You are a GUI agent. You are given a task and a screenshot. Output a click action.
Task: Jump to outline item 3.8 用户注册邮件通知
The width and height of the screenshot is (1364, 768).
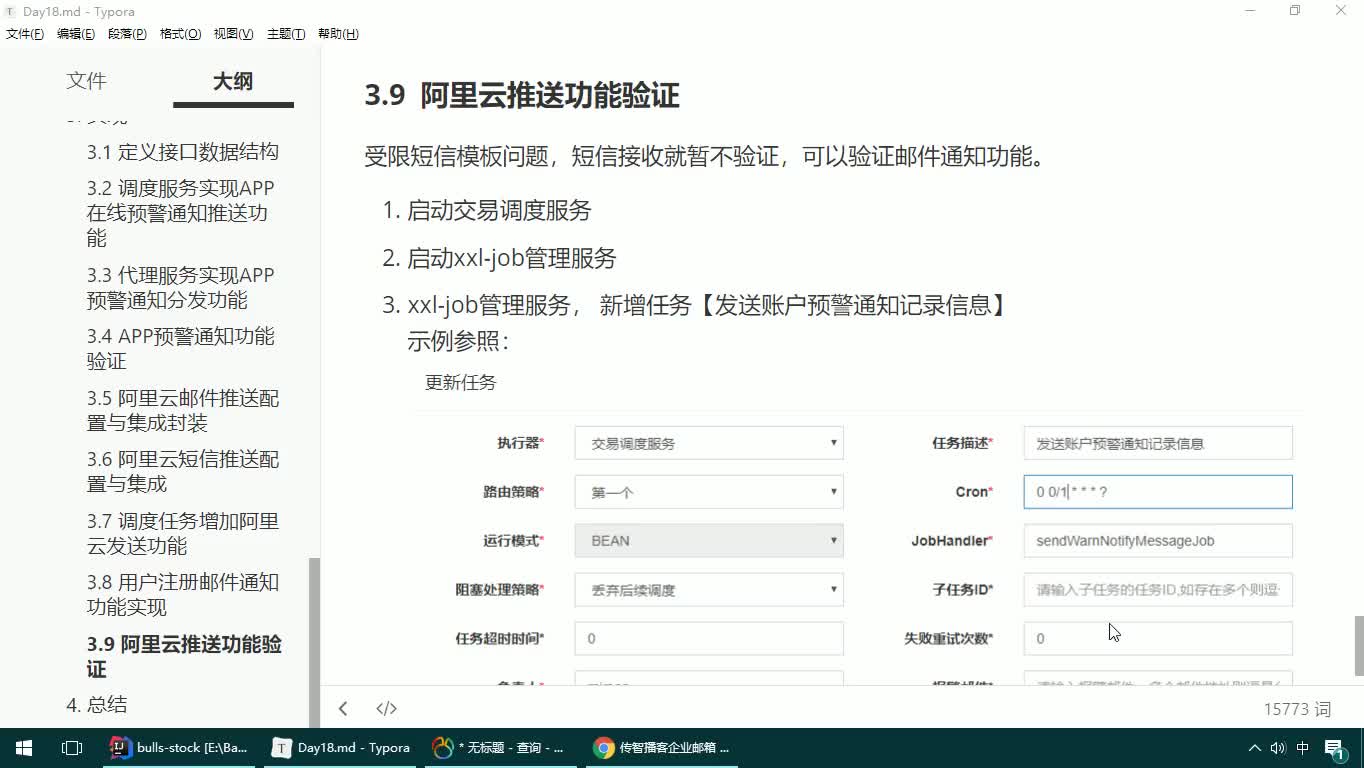[183, 594]
